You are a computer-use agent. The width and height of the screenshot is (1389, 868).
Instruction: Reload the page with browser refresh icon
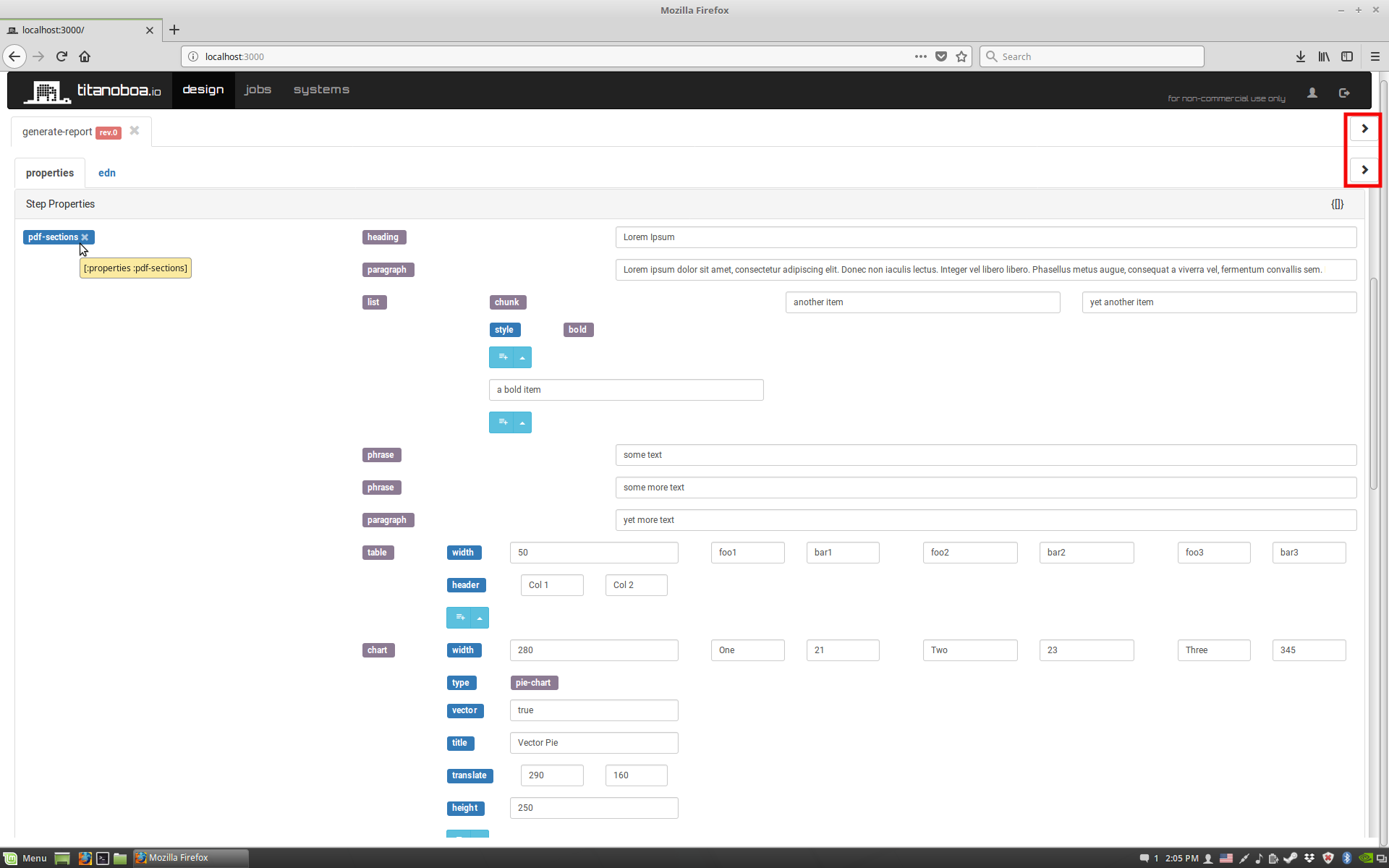61,56
